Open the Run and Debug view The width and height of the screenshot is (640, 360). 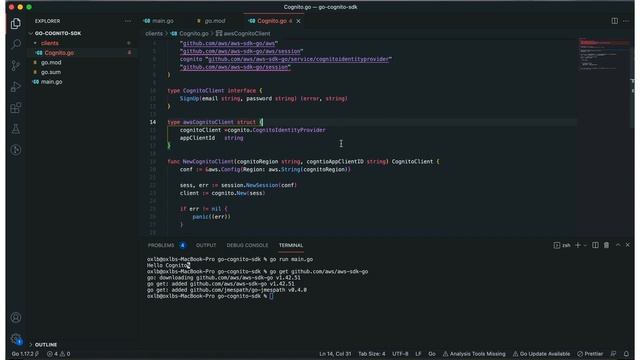pyautogui.click(x=16, y=87)
